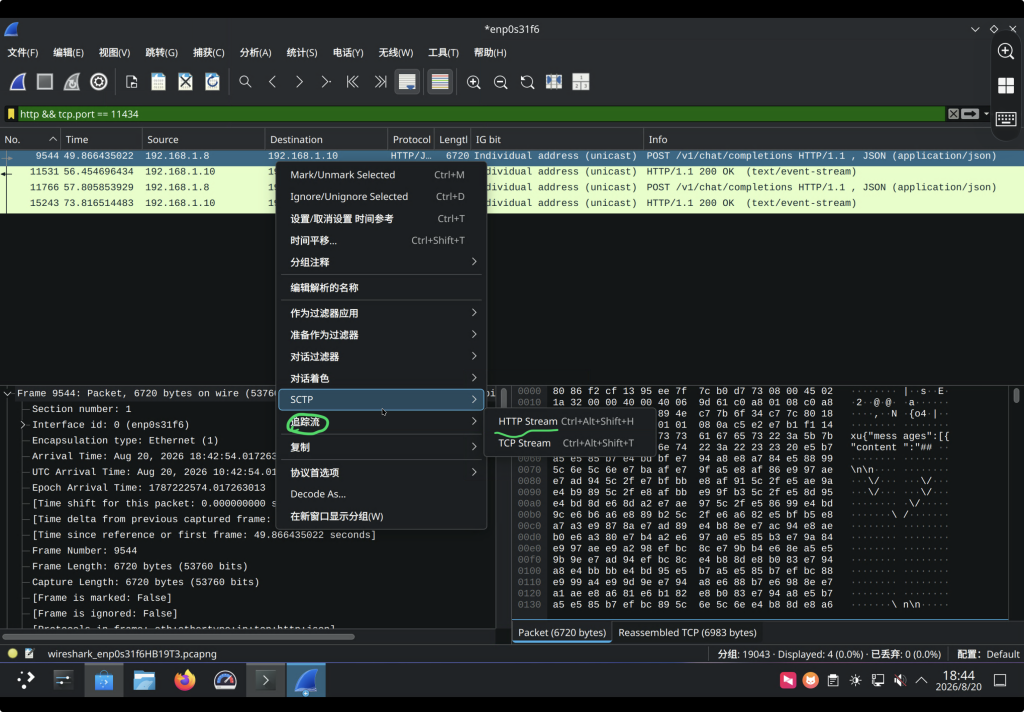The width and height of the screenshot is (1024, 712).
Task: Restart the current capture
Action: pyautogui.click(x=72, y=82)
